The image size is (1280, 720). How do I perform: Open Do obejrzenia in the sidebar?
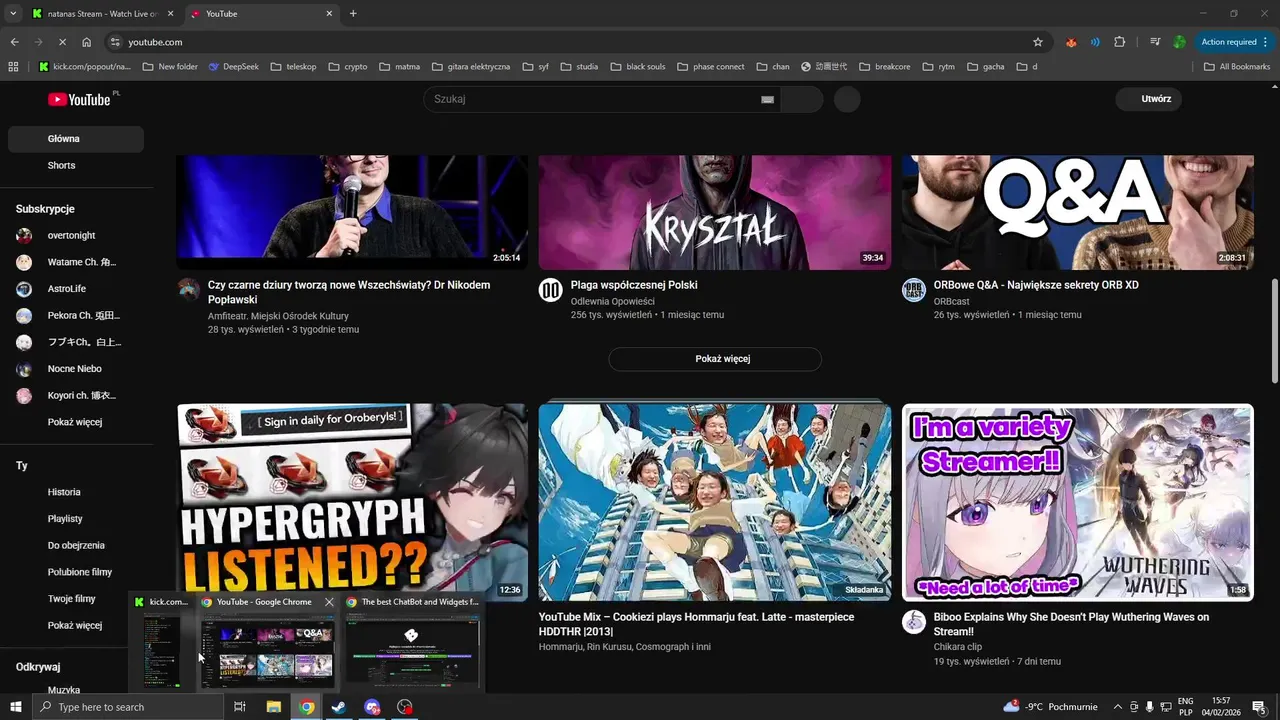click(x=76, y=545)
